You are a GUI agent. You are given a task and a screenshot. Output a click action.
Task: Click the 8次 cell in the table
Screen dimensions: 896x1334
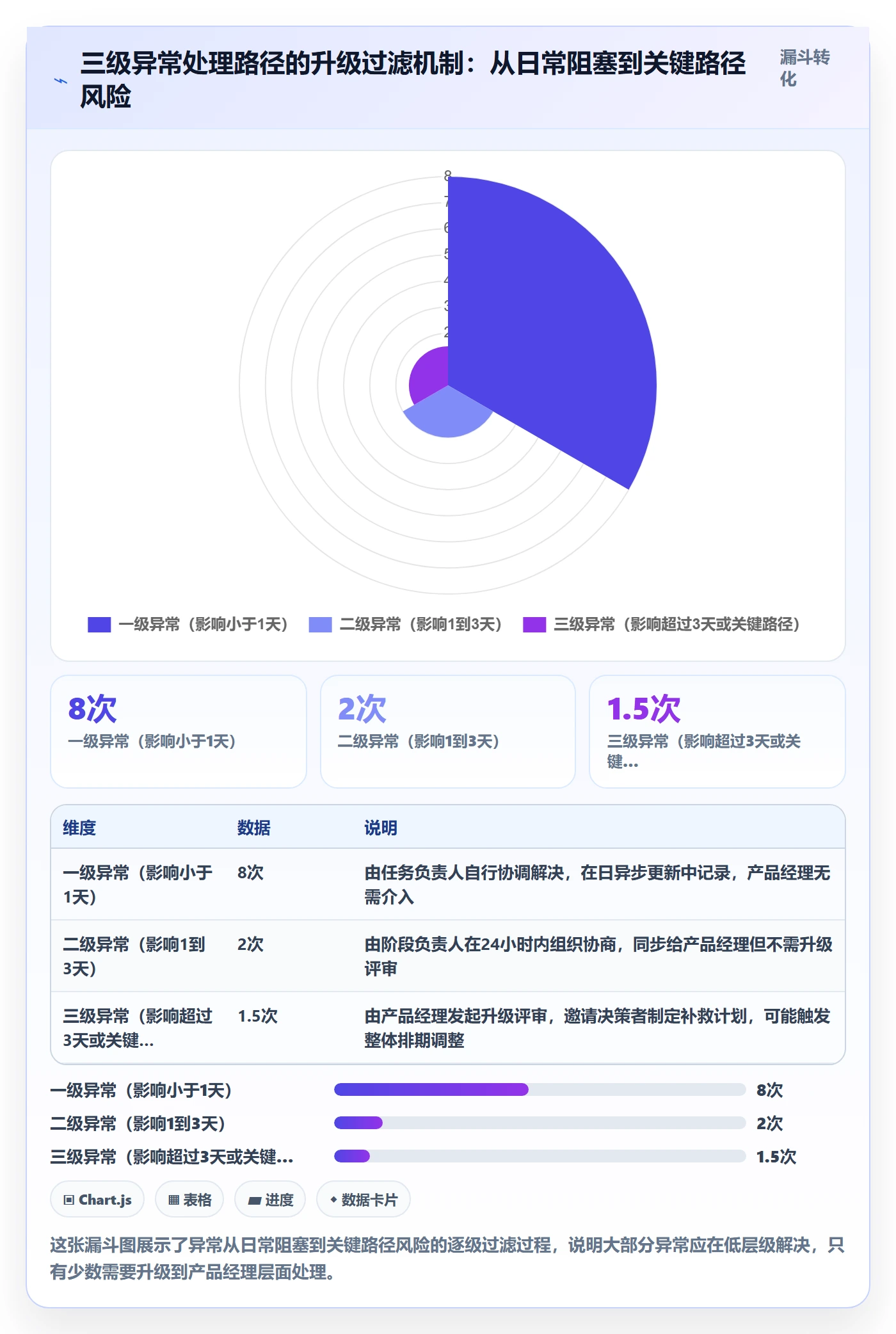pos(250,872)
